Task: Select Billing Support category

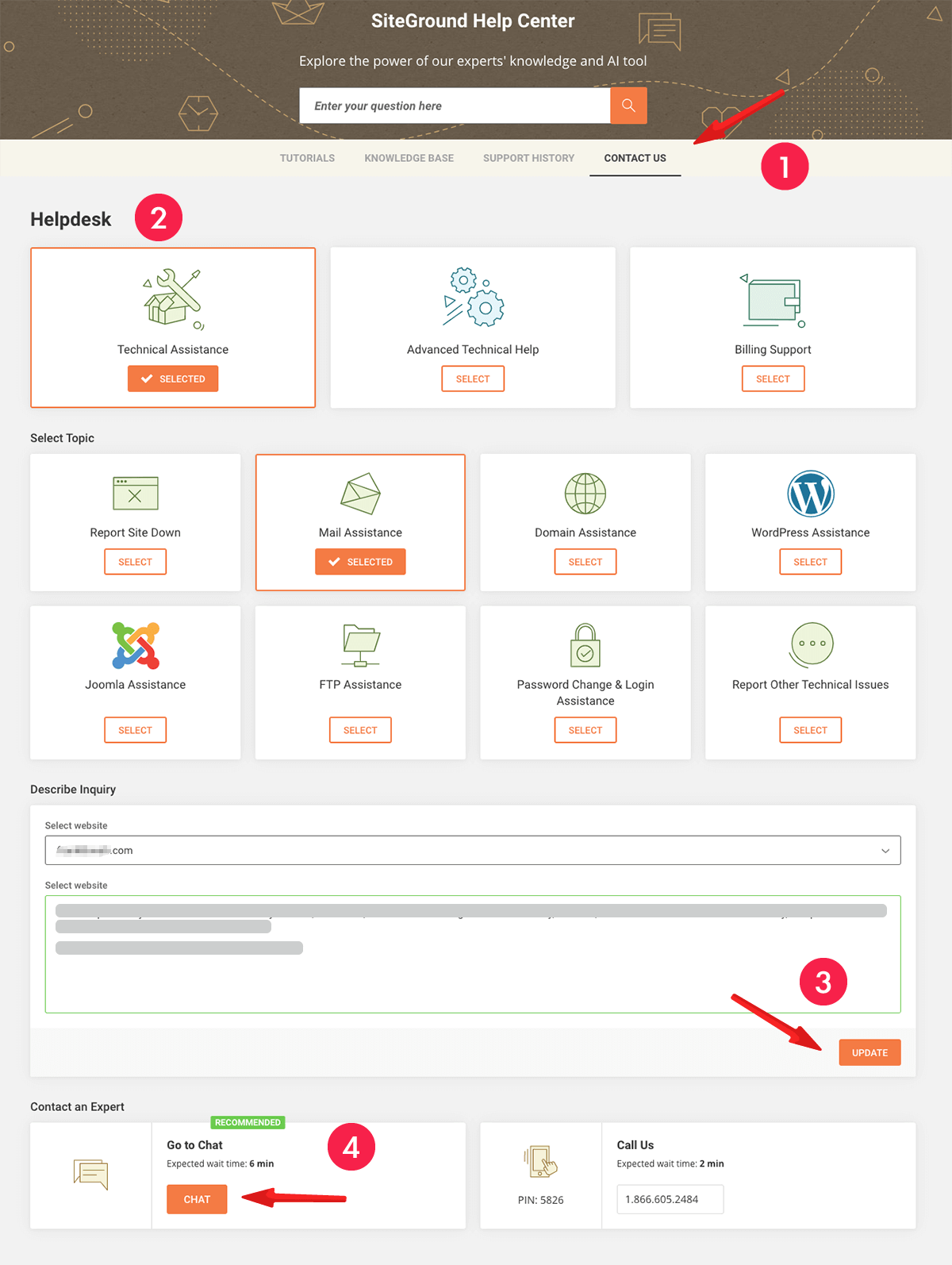Action: point(773,379)
